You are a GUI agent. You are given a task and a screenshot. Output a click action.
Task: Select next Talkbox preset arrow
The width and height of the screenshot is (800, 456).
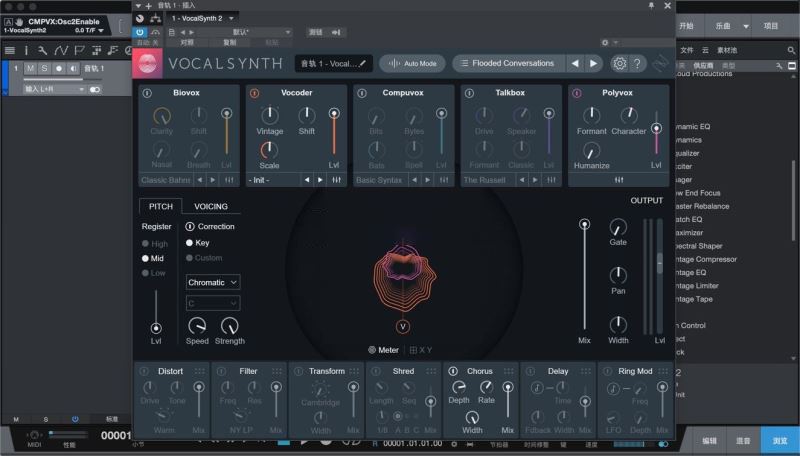tap(535, 180)
